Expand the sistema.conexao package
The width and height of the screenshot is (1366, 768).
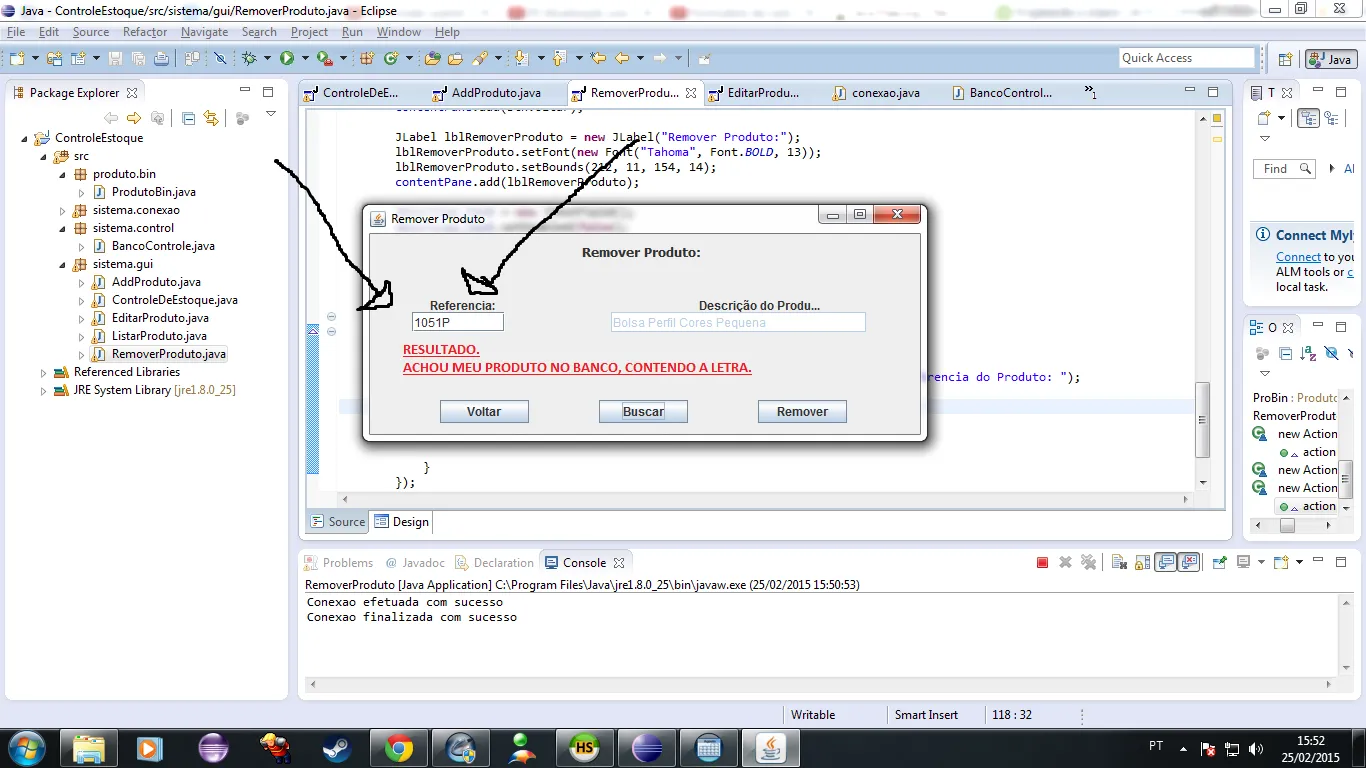[x=62, y=211]
